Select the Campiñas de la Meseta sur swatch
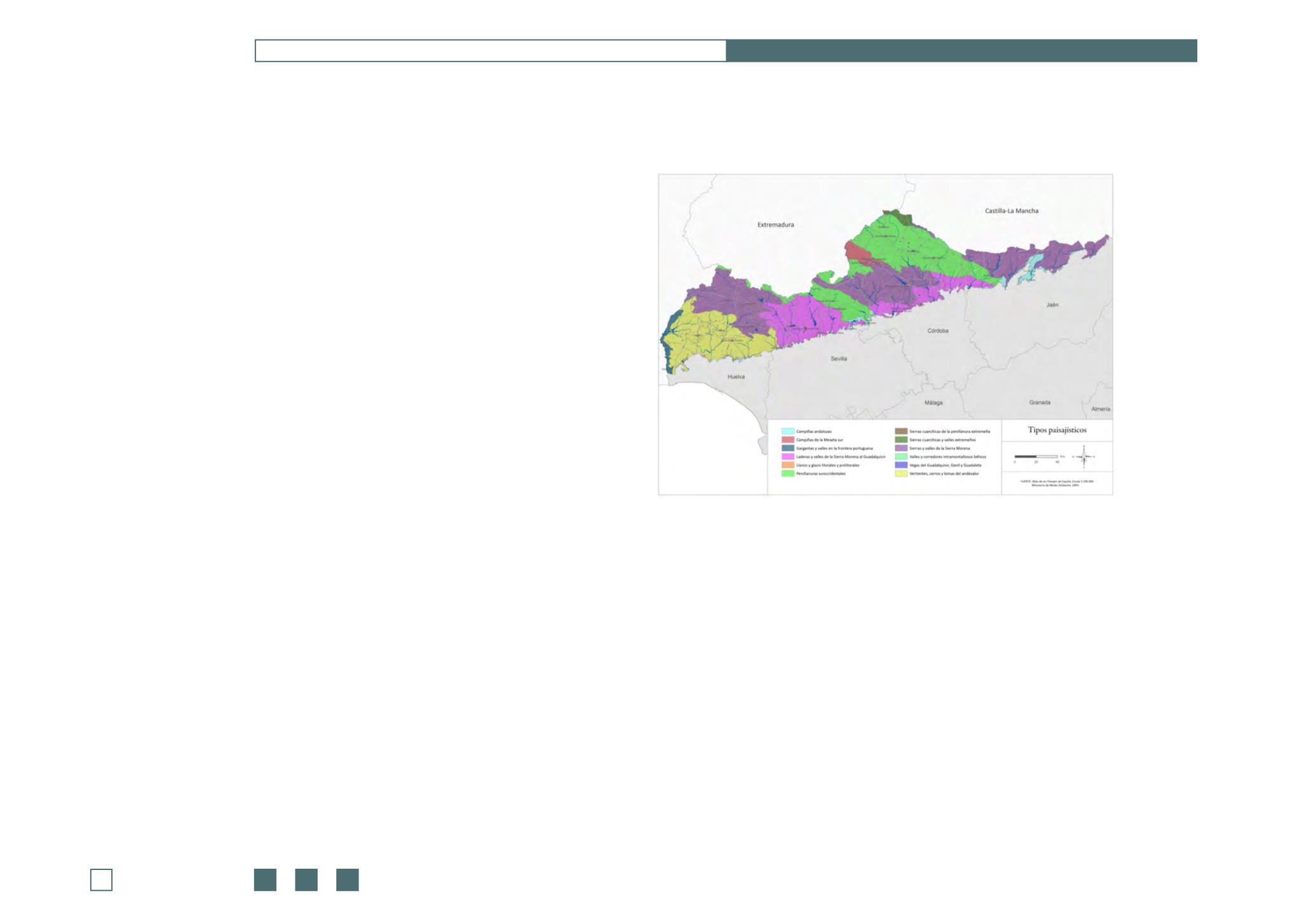Viewport: 1309px width, 924px height. point(787,440)
